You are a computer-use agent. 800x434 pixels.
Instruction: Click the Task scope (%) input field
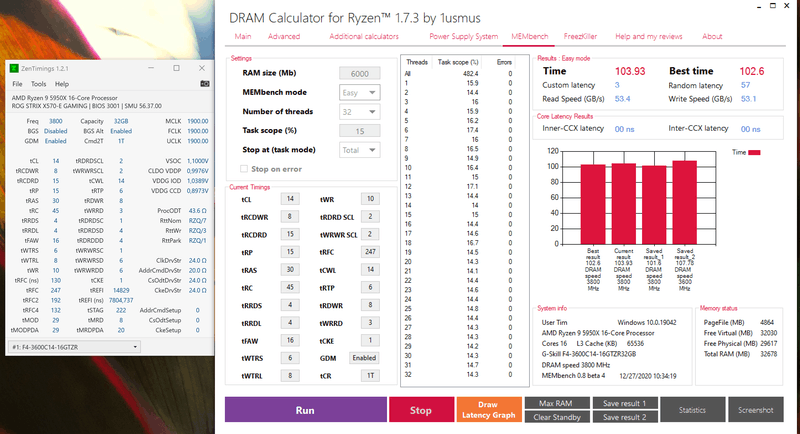pyautogui.click(x=360, y=131)
